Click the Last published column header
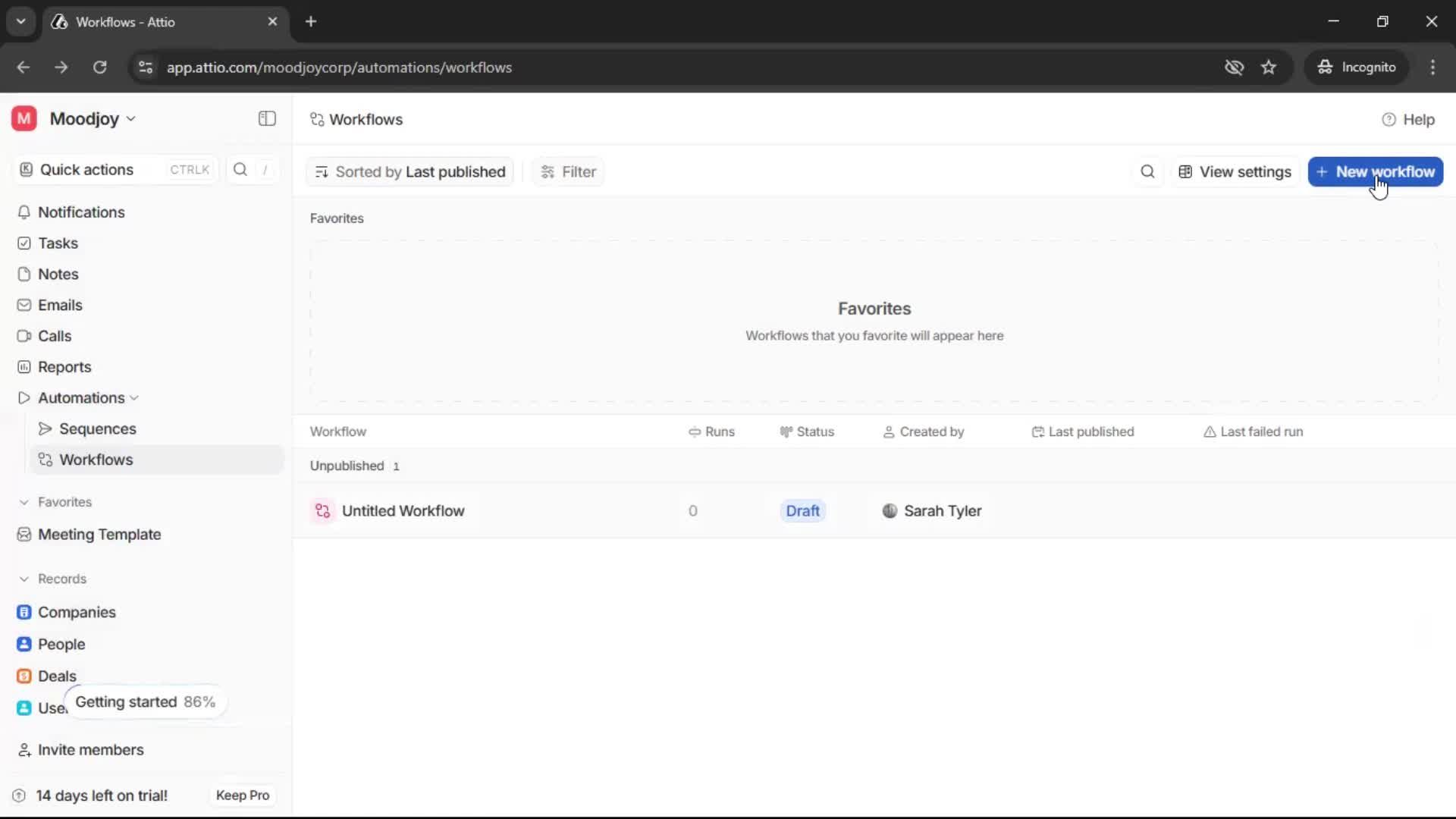This screenshot has height=819, width=1456. [1082, 431]
